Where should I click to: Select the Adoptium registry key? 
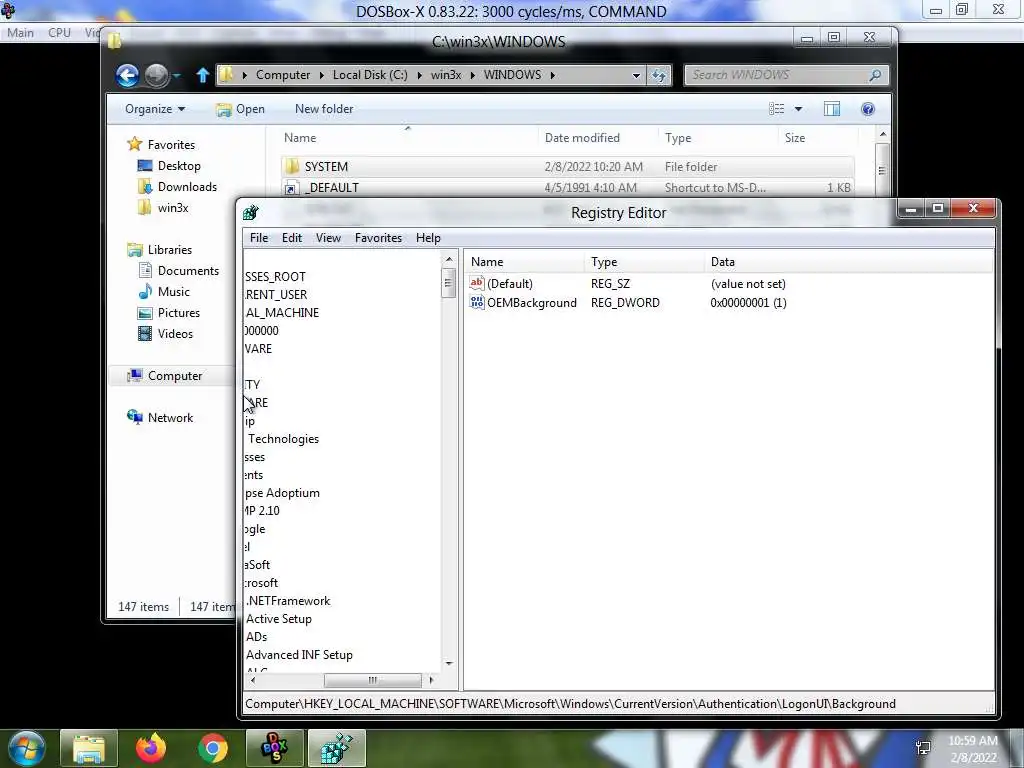pyautogui.click(x=282, y=493)
